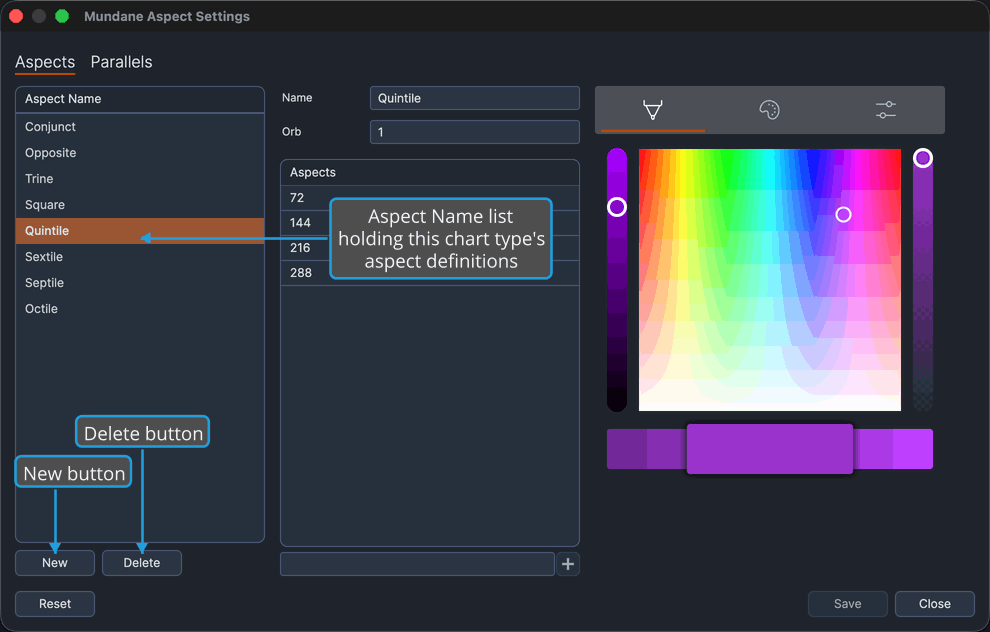Click the Save button
The height and width of the screenshot is (632, 990).
[x=847, y=604]
